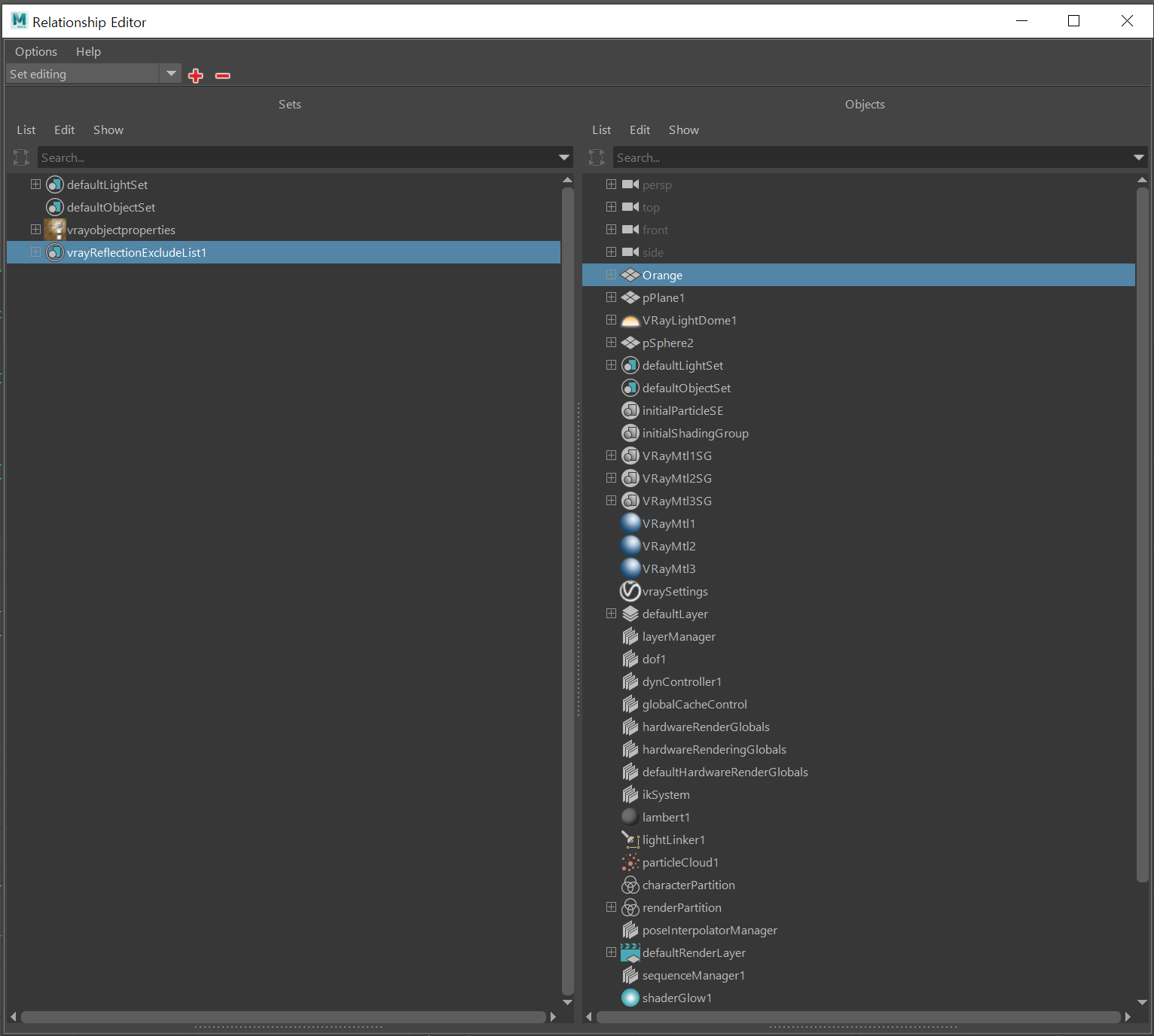Open the Objects panel Show menu
Image resolution: width=1154 pixels, height=1036 pixels.
coord(684,129)
